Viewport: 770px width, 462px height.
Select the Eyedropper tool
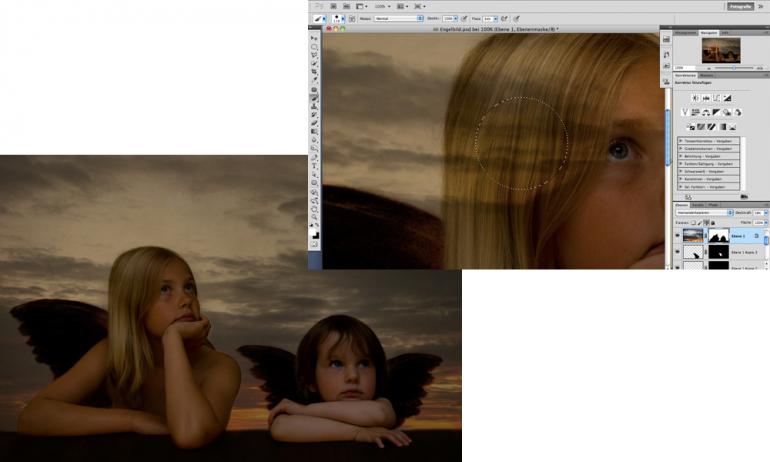pyautogui.click(x=314, y=80)
